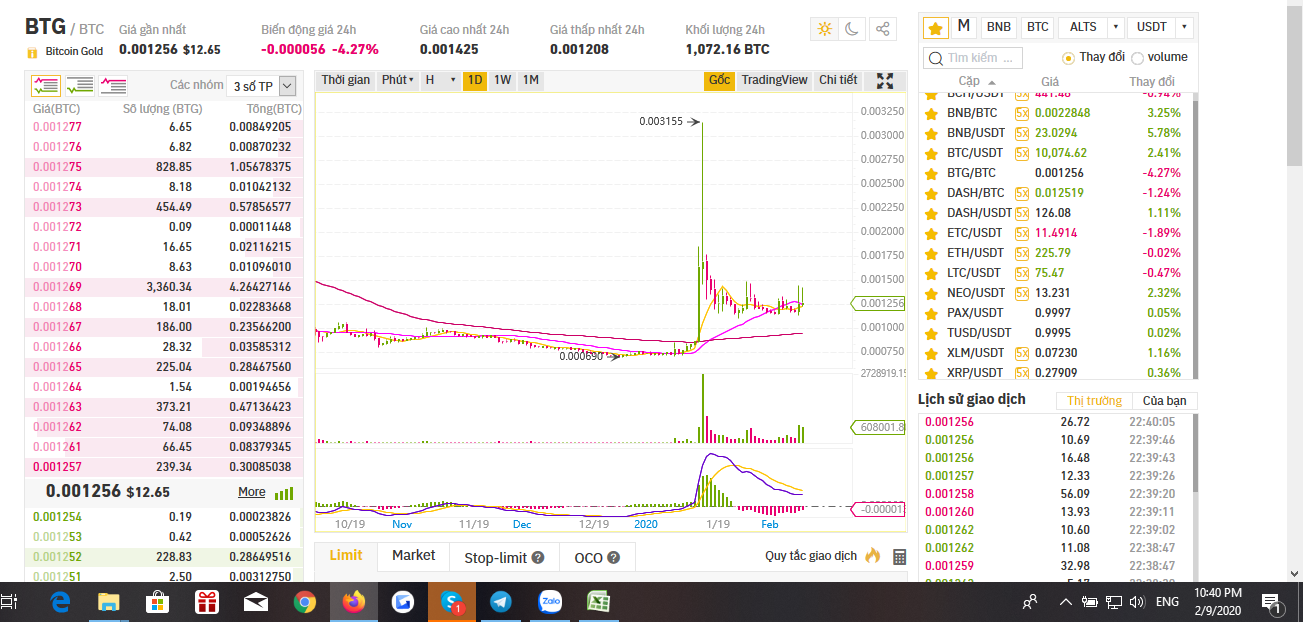Select the volume radio button
The height and width of the screenshot is (622, 1303).
coord(1137,58)
